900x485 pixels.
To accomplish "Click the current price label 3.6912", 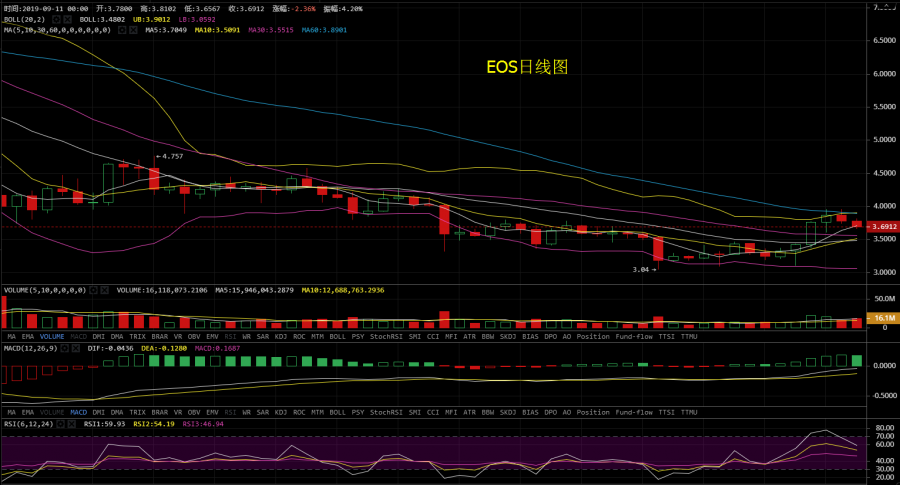I will [883, 227].
